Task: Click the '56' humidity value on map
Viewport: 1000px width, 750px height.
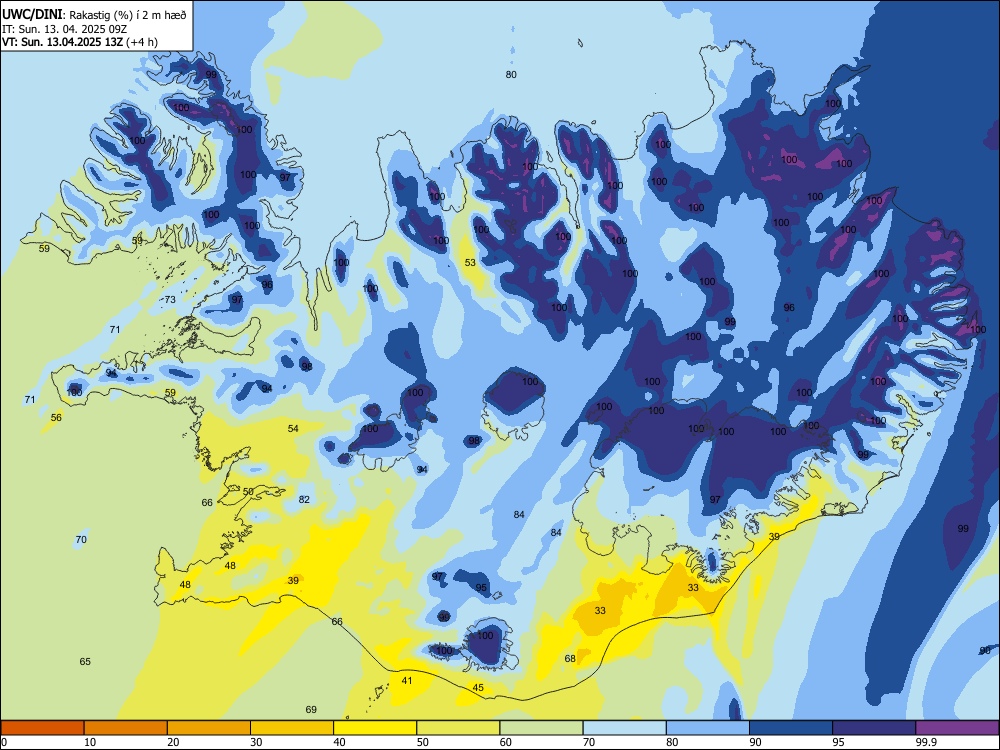Action: [56, 418]
